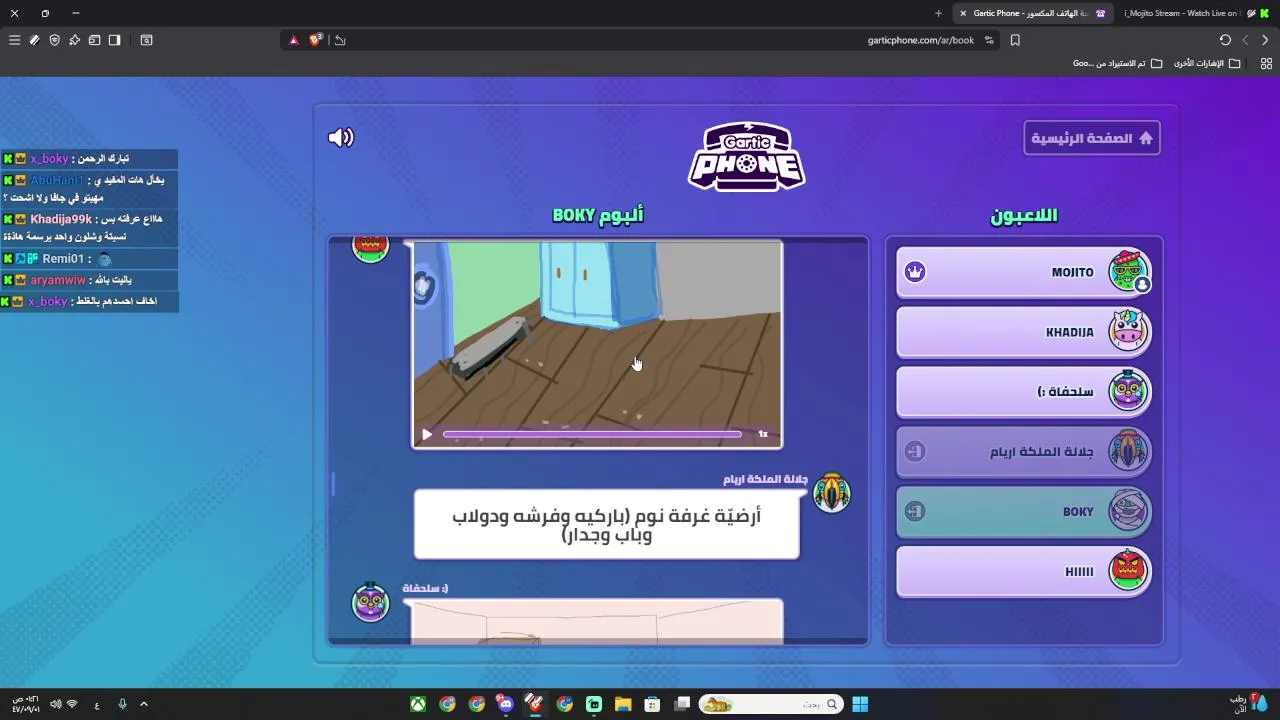Select player HIIIII in the players list
Viewport: 1280px width, 720px height.
coord(1024,572)
